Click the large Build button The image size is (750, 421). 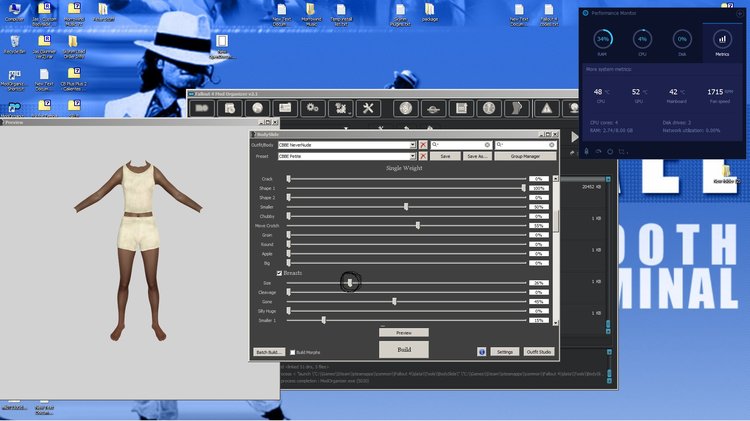click(x=404, y=350)
